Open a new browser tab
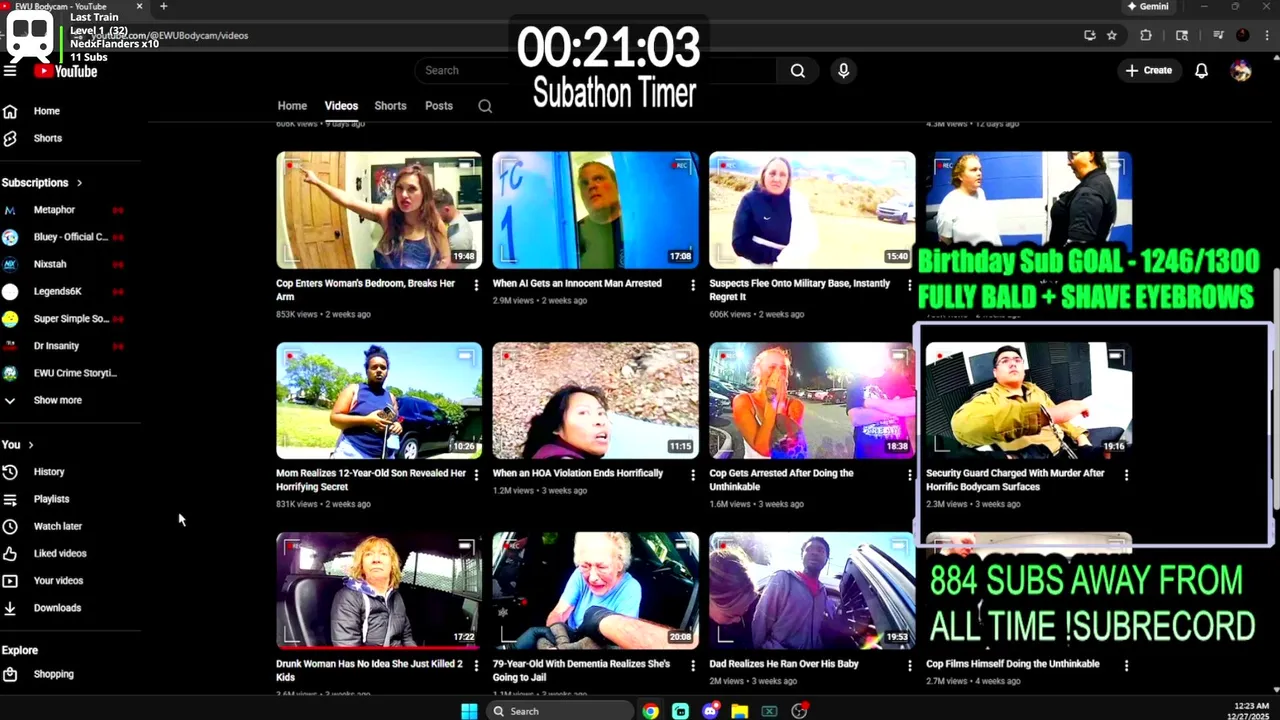The image size is (1280, 720). point(163,6)
